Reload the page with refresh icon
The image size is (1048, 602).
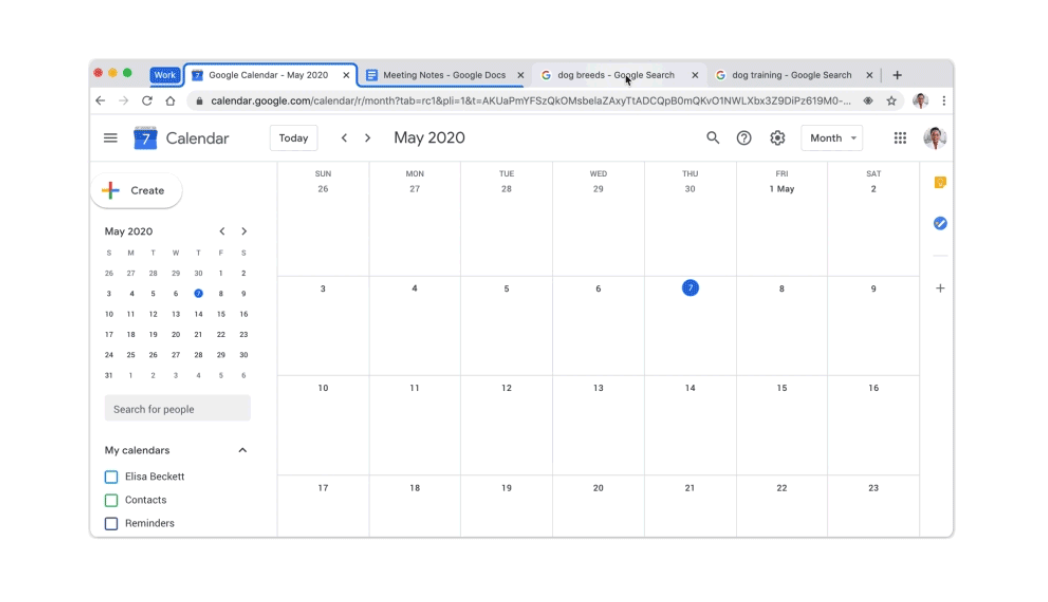147,101
